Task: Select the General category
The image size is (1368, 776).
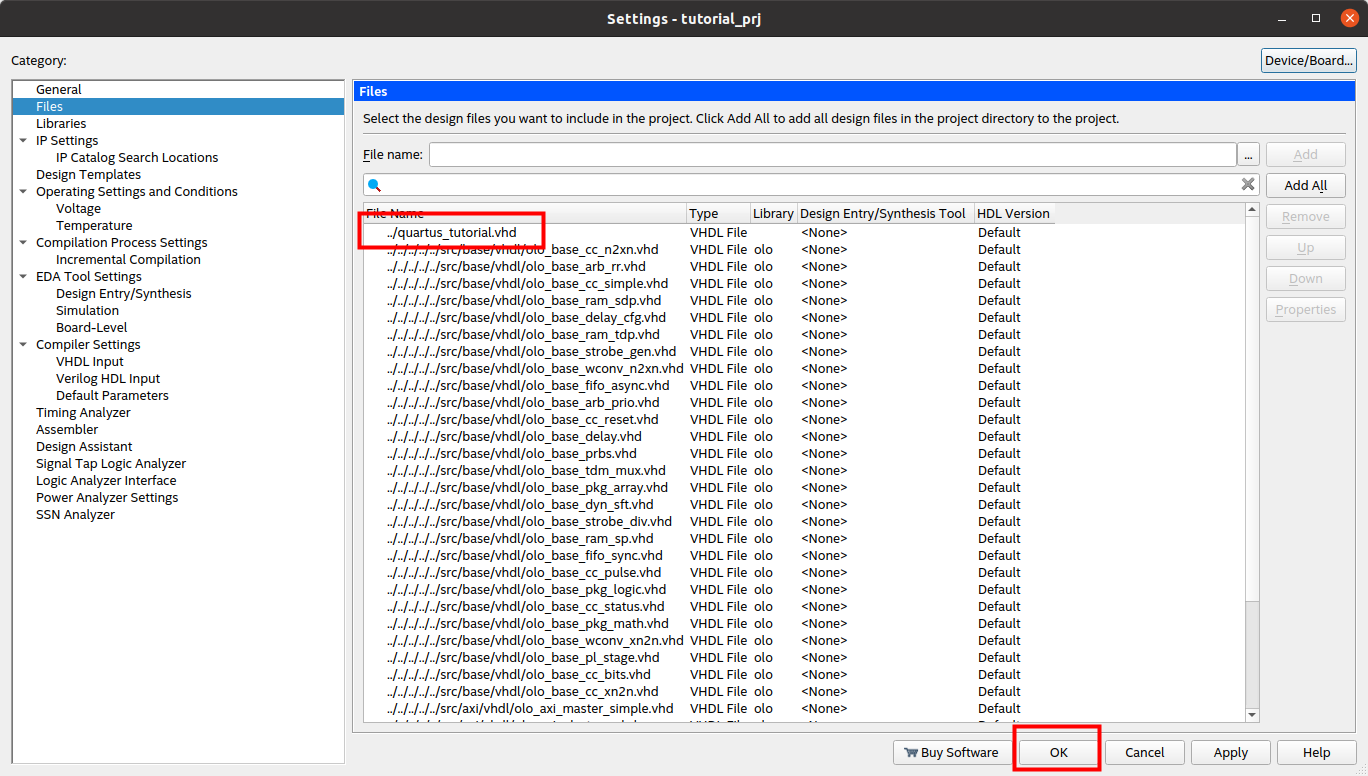Action: 59,89
